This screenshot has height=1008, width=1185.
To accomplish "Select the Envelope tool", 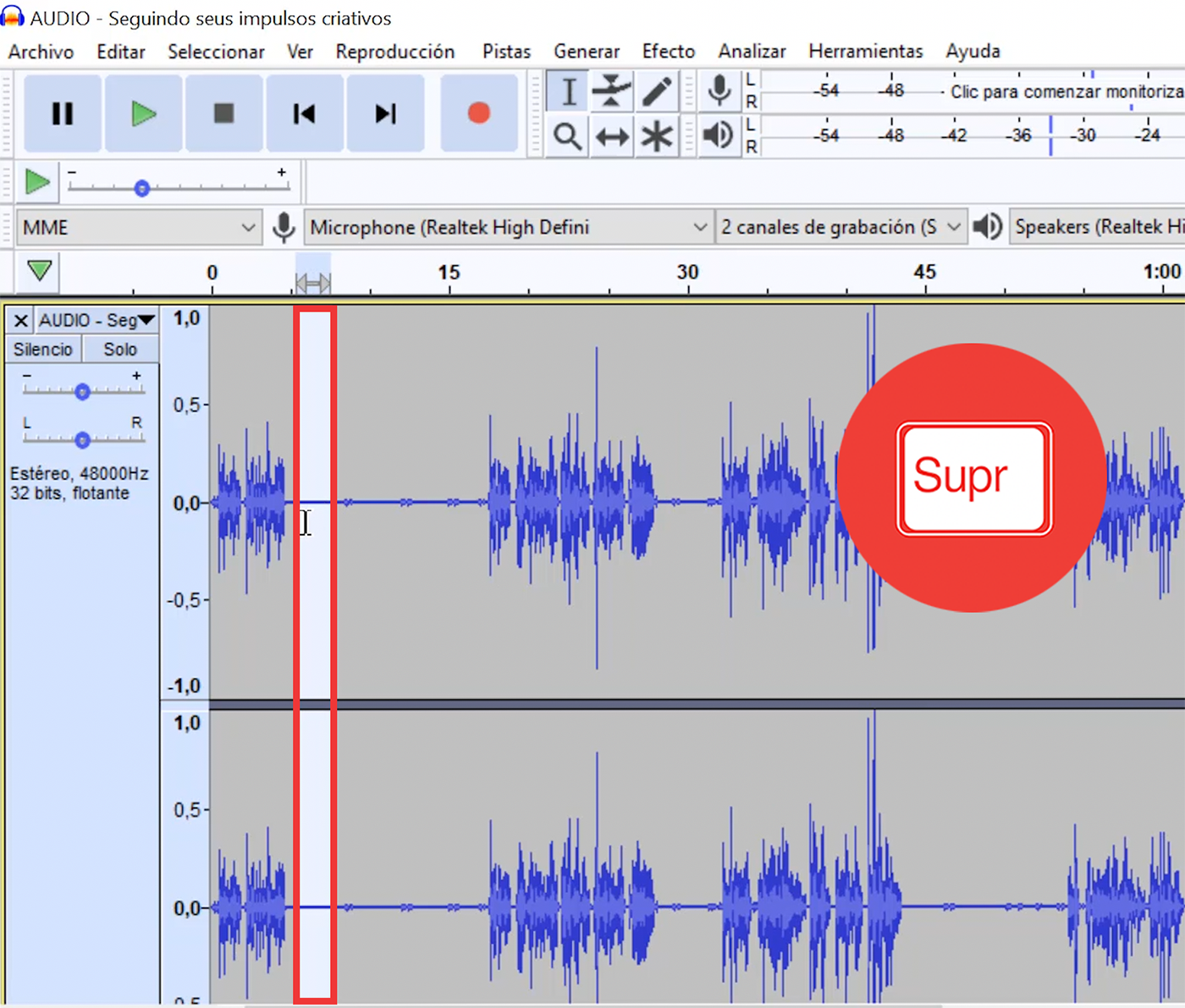I will pos(612,91).
